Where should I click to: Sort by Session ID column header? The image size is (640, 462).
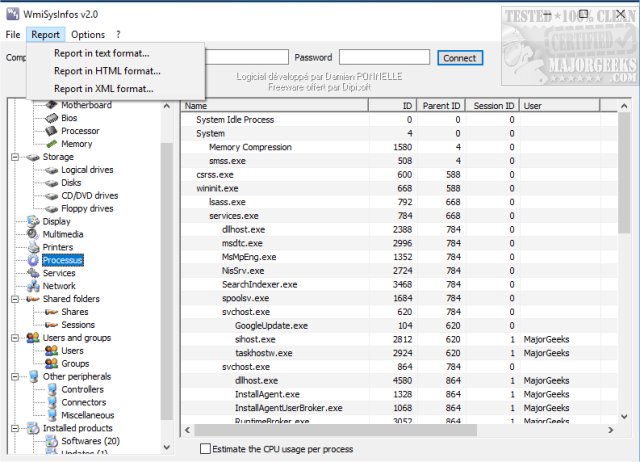[x=493, y=106]
